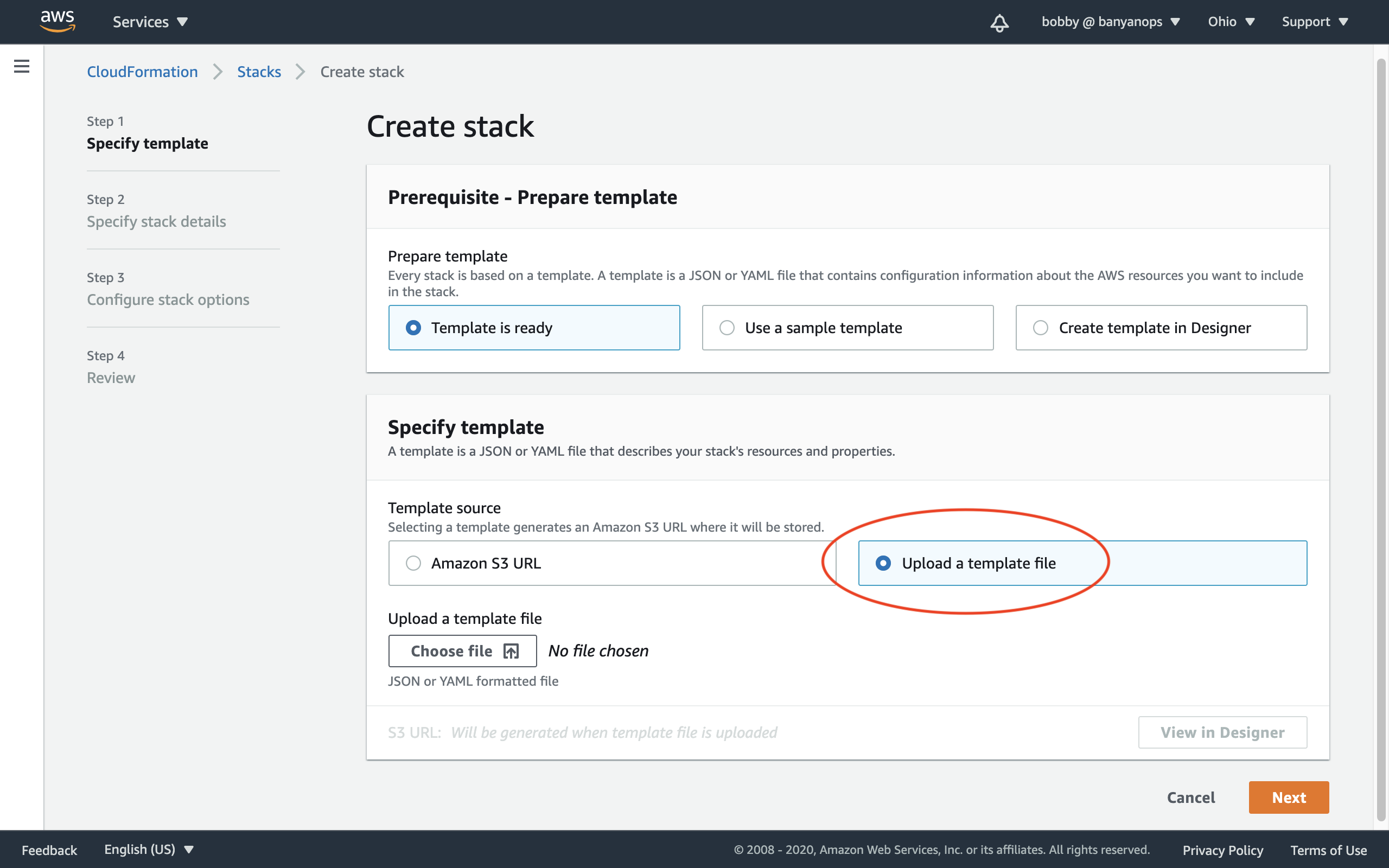Image resolution: width=1389 pixels, height=868 pixels.
Task: Choose Create template in Designer option
Action: (x=1041, y=328)
